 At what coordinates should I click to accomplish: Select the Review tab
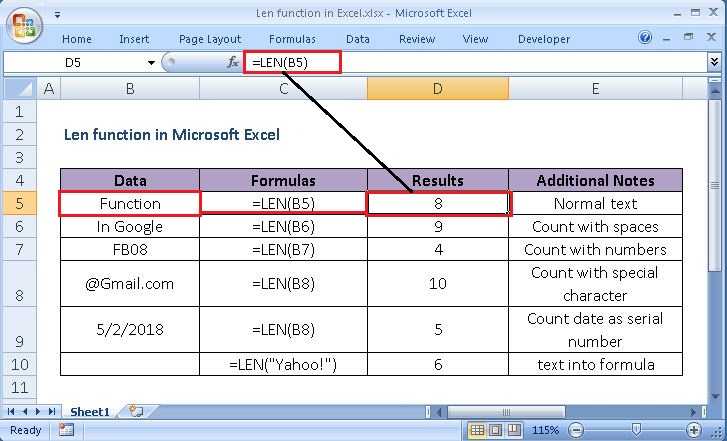(417, 39)
